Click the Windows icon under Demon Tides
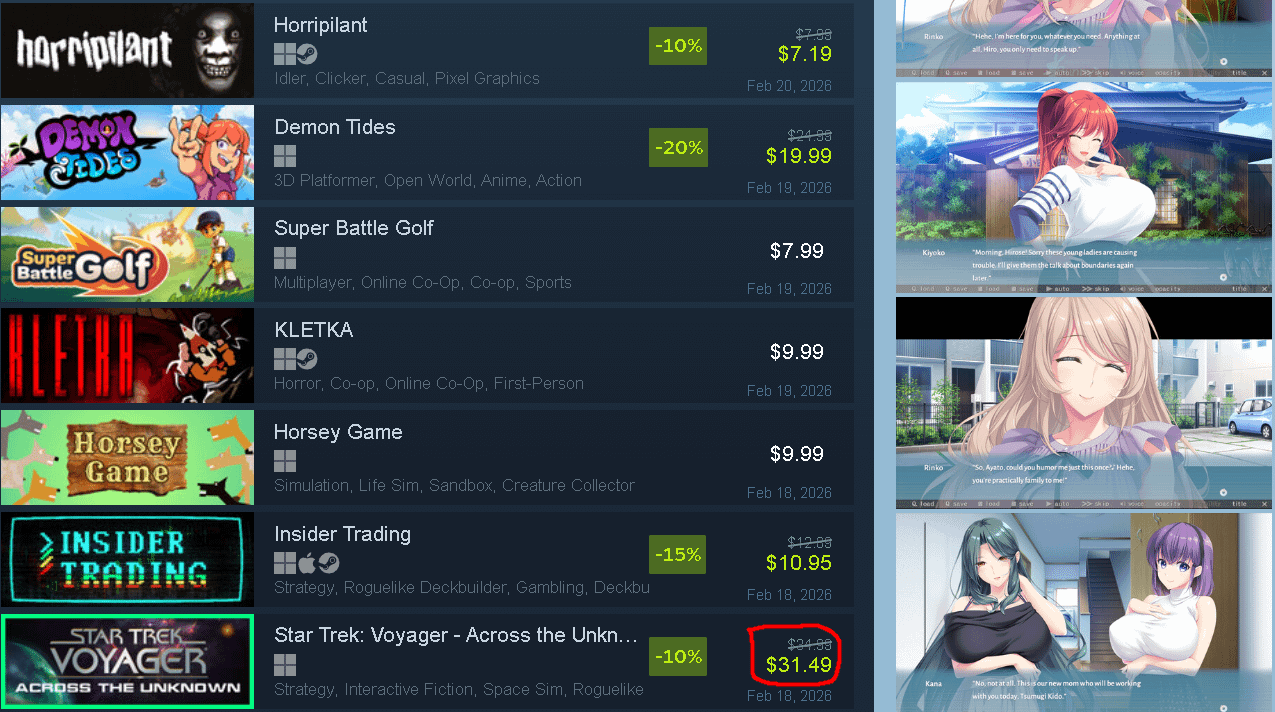1275x712 pixels. (285, 156)
